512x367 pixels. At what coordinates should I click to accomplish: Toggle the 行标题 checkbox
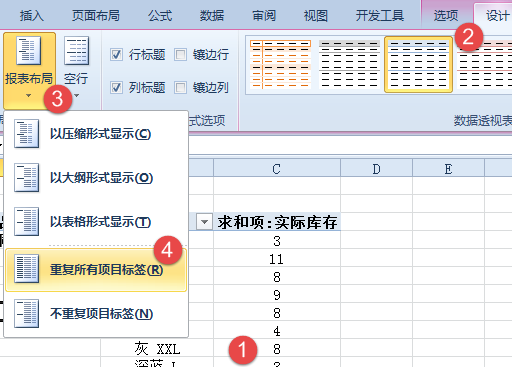[116, 54]
